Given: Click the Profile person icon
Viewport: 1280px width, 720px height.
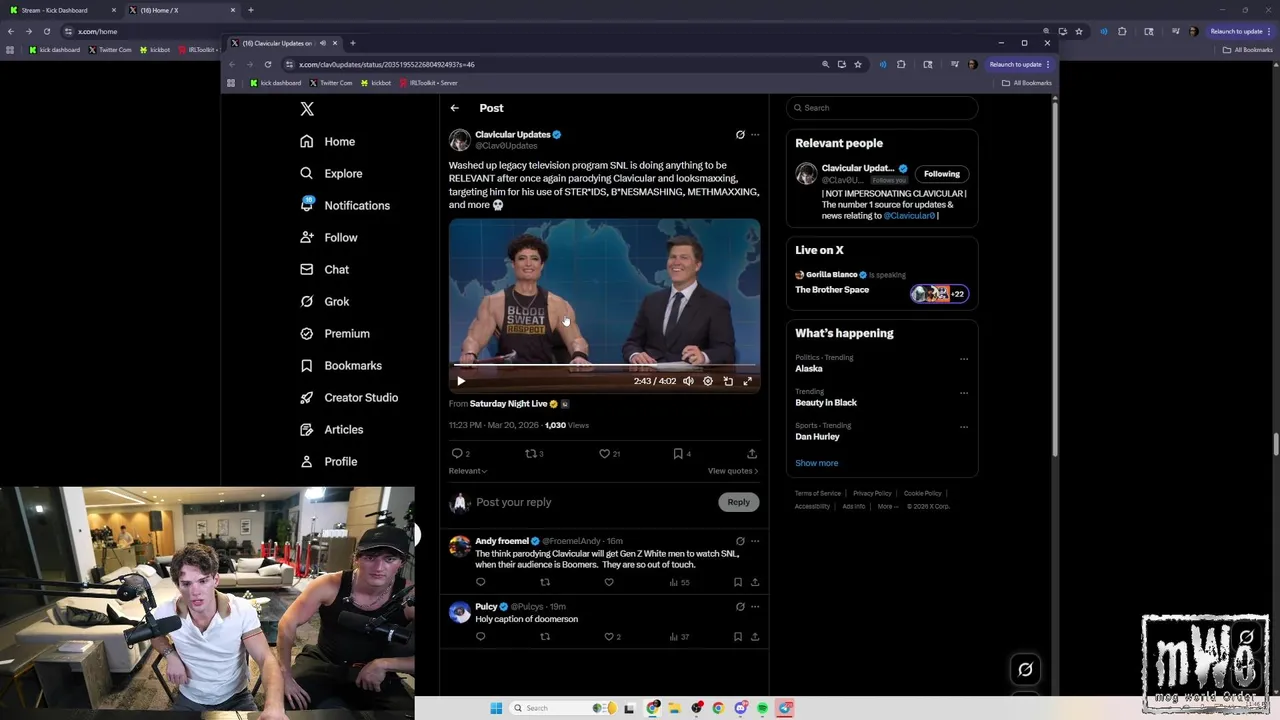Looking at the screenshot, I should 307,462.
